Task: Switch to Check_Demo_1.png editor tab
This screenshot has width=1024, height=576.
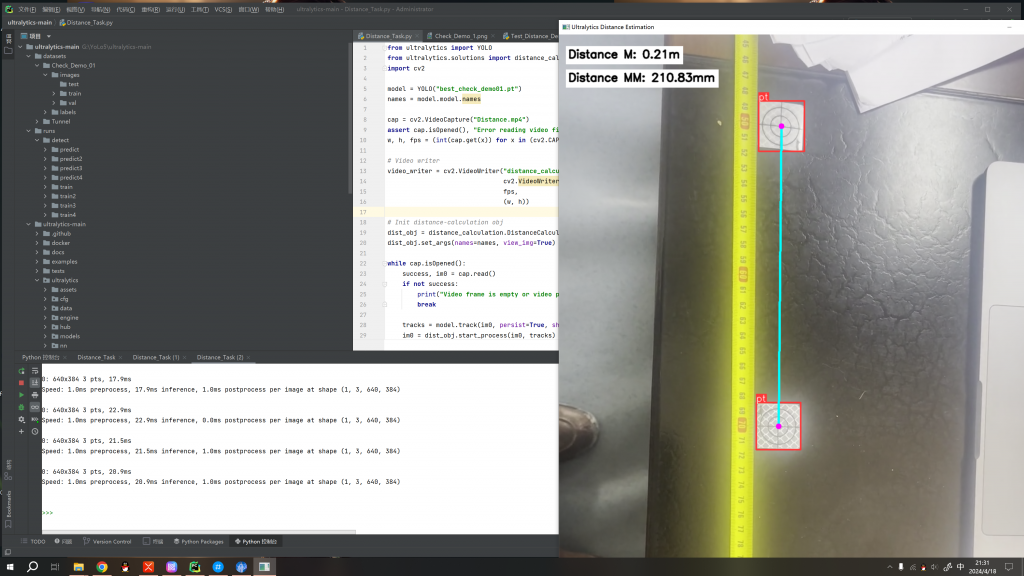Action: tap(460, 36)
